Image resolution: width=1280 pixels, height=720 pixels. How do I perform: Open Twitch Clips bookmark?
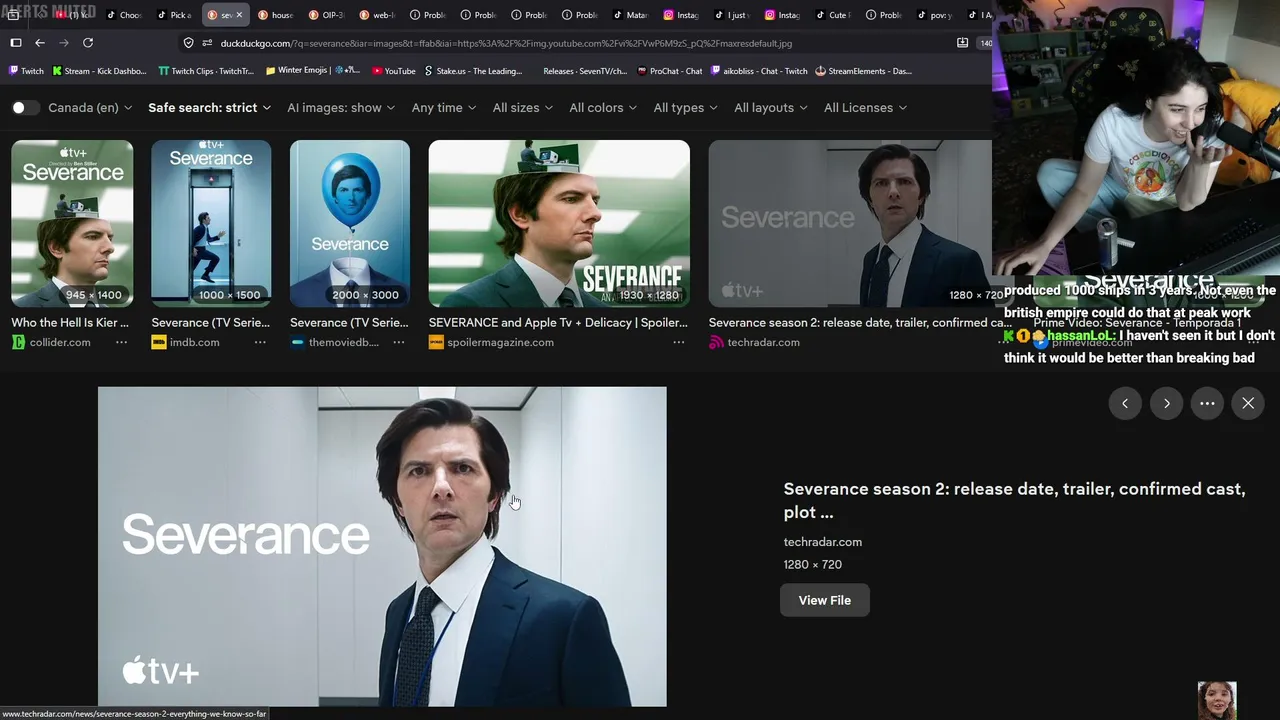pyautogui.click(x=207, y=71)
